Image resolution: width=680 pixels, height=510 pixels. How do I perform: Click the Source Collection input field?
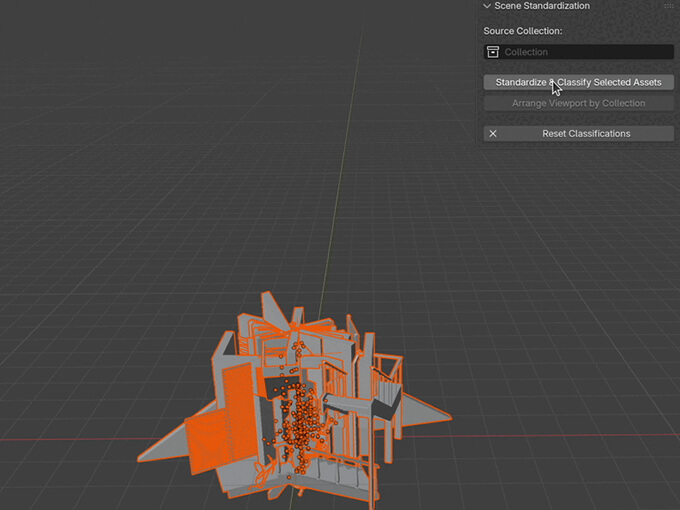tap(578, 52)
